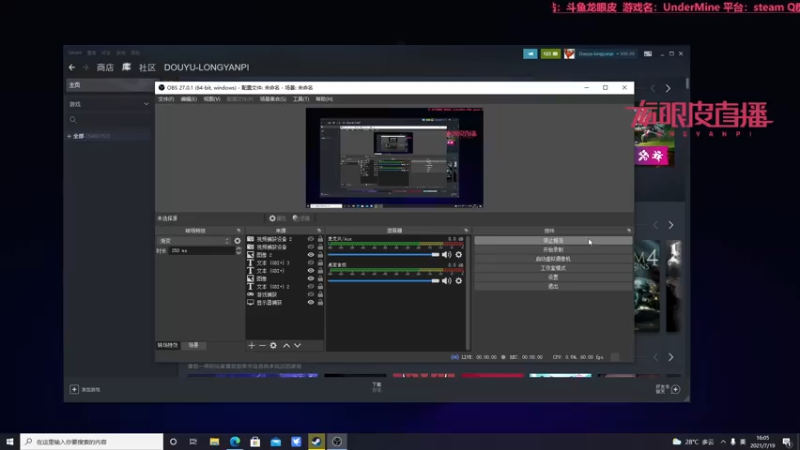Toggle visibility eye of 图像 2 source
Screen dimensions: 800x450
pos(310,255)
